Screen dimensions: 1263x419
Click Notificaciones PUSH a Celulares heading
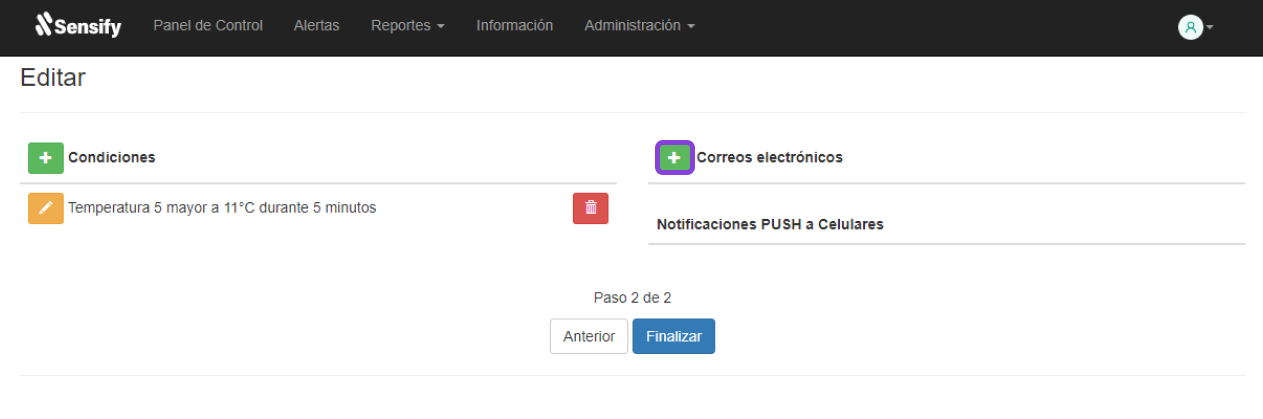[x=770, y=224]
